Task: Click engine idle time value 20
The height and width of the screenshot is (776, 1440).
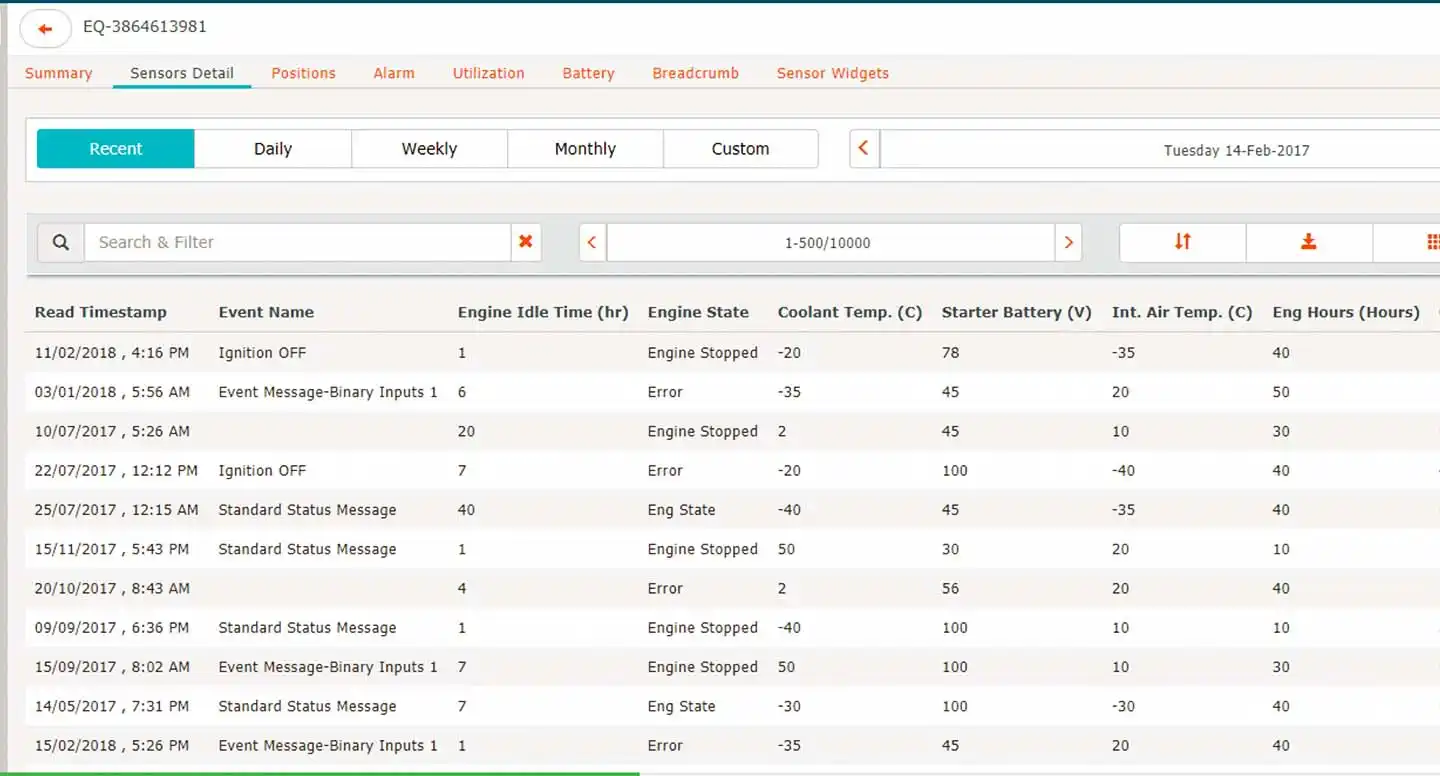Action: [x=466, y=431]
